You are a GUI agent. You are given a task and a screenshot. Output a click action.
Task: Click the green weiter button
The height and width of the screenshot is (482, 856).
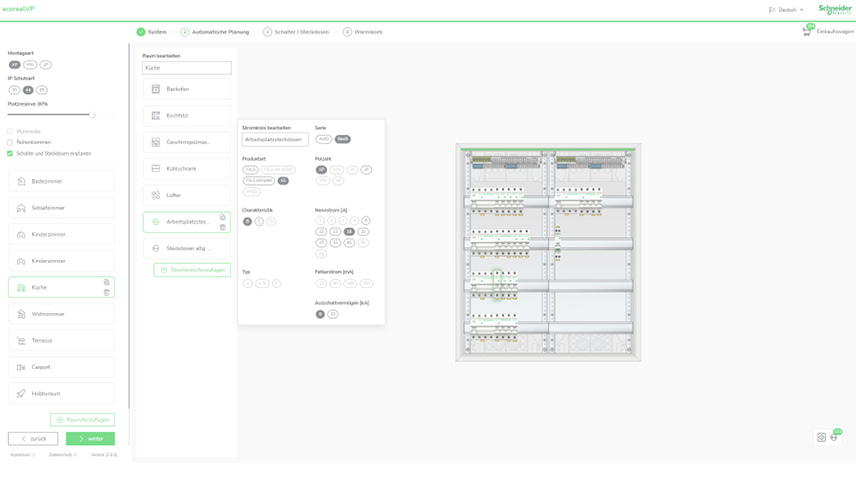91,439
